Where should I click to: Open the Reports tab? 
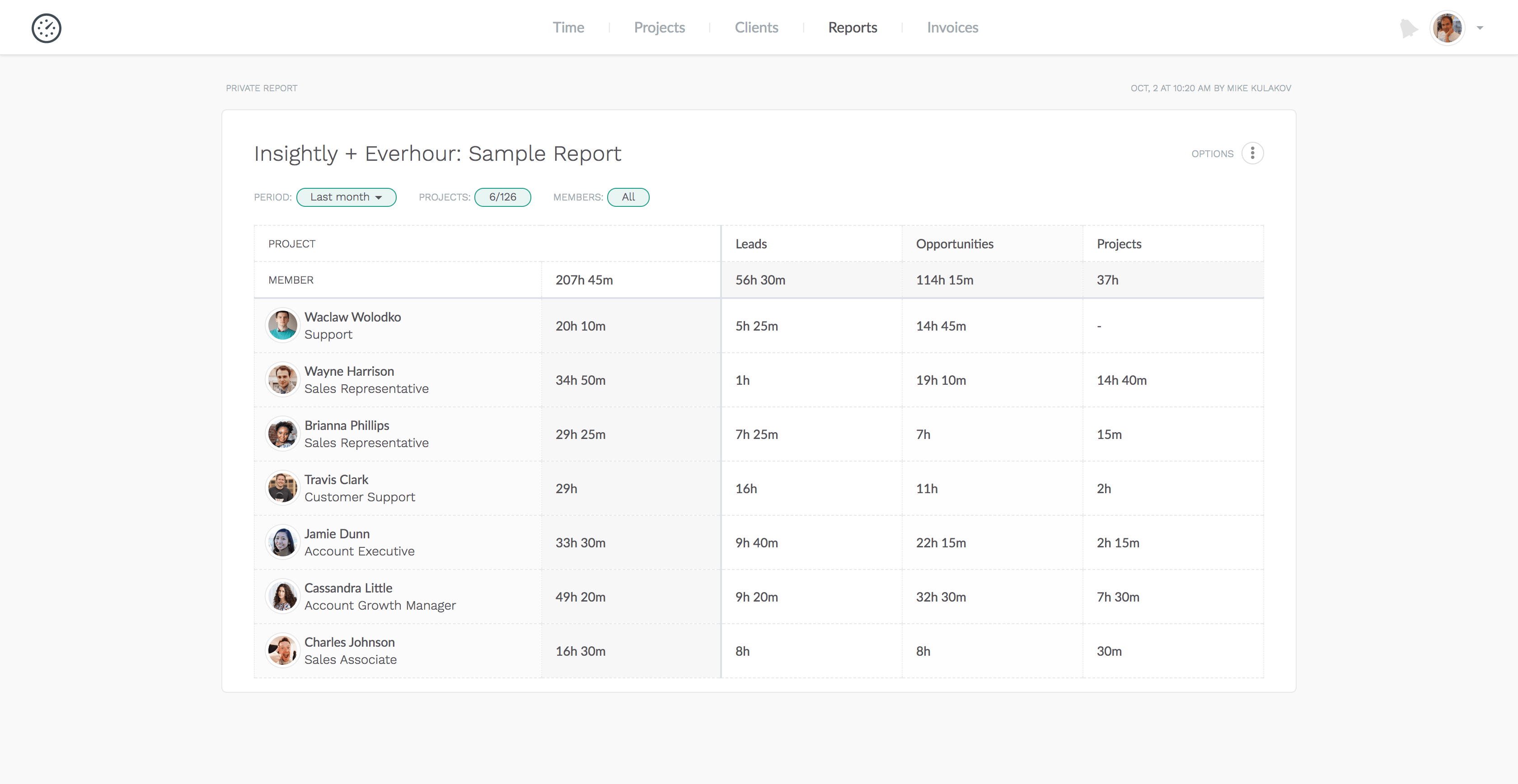click(x=852, y=28)
